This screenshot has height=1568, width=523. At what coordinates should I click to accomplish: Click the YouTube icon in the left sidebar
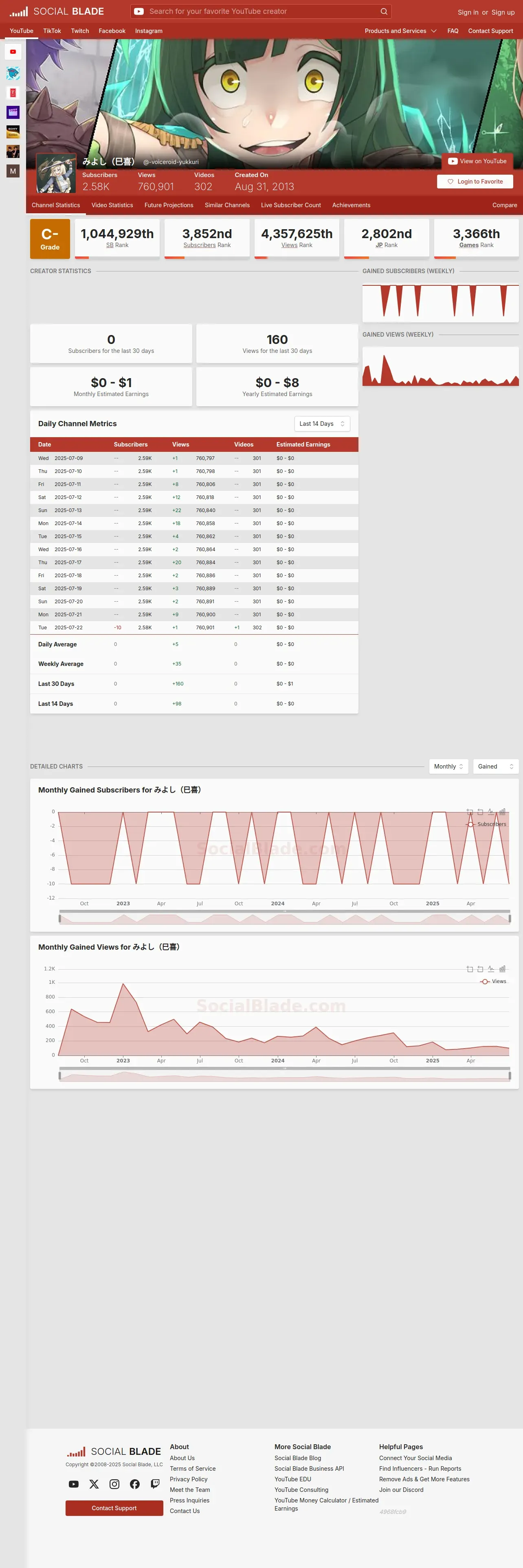point(13,52)
